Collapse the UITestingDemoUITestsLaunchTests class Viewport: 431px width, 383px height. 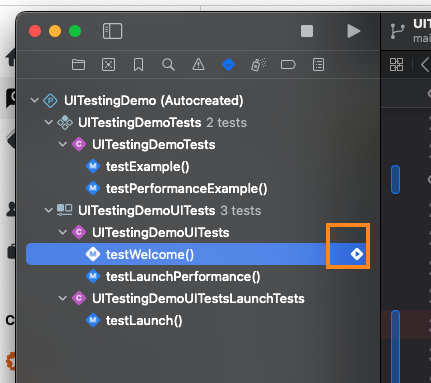click(x=63, y=298)
